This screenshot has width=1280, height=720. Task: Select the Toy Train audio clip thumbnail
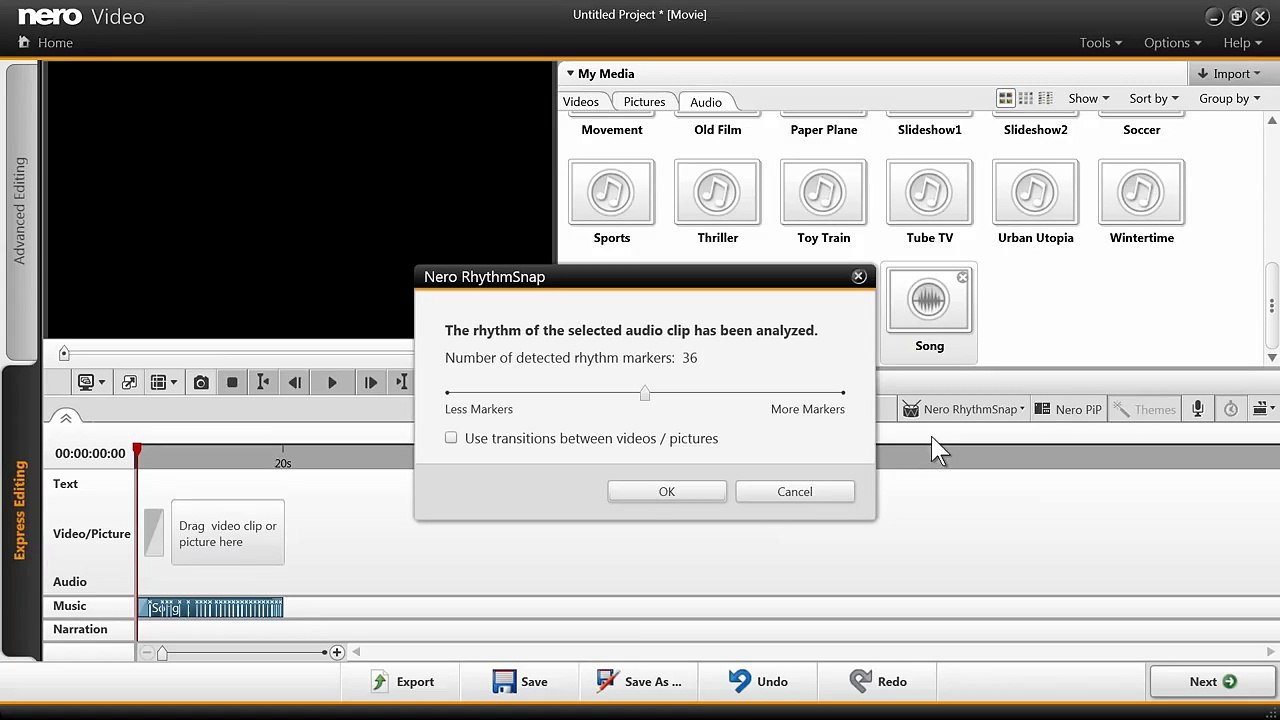[824, 192]
